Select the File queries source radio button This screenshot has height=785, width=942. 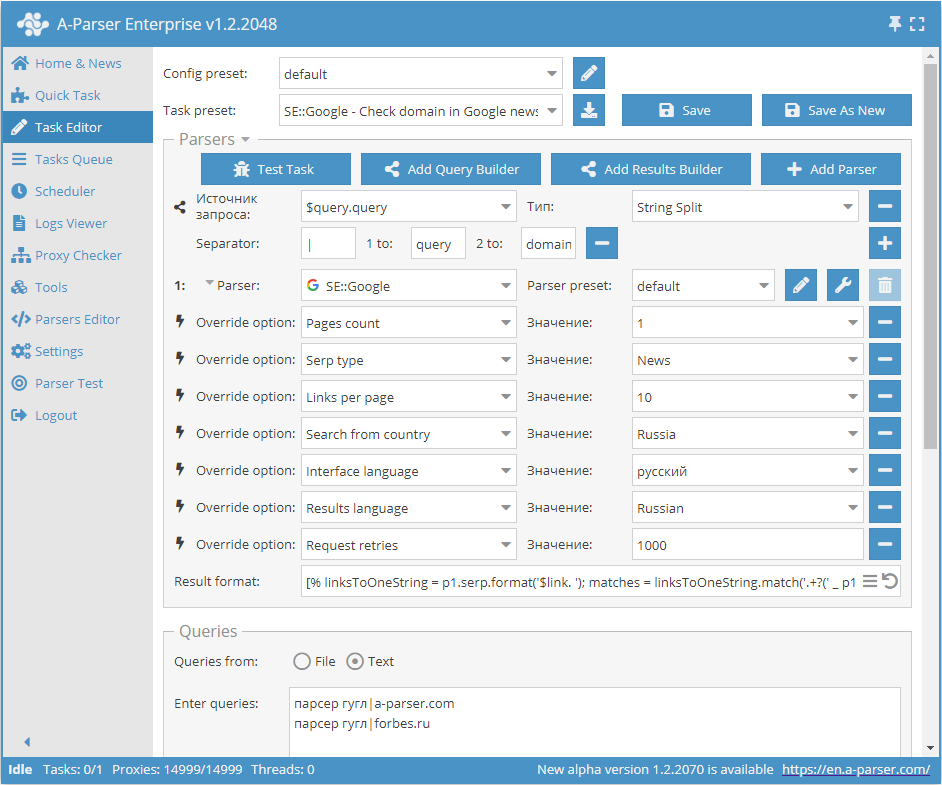pyautogui.click(x=302, y=661)
